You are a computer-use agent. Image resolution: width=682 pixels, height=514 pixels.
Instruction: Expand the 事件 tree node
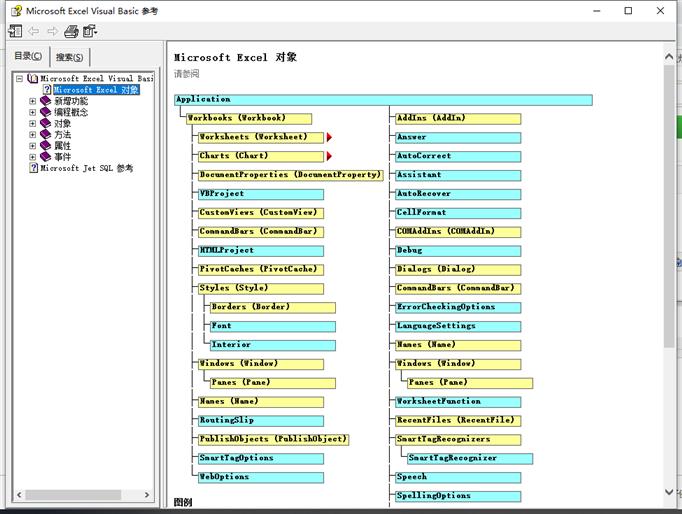[x=33, y=157]
